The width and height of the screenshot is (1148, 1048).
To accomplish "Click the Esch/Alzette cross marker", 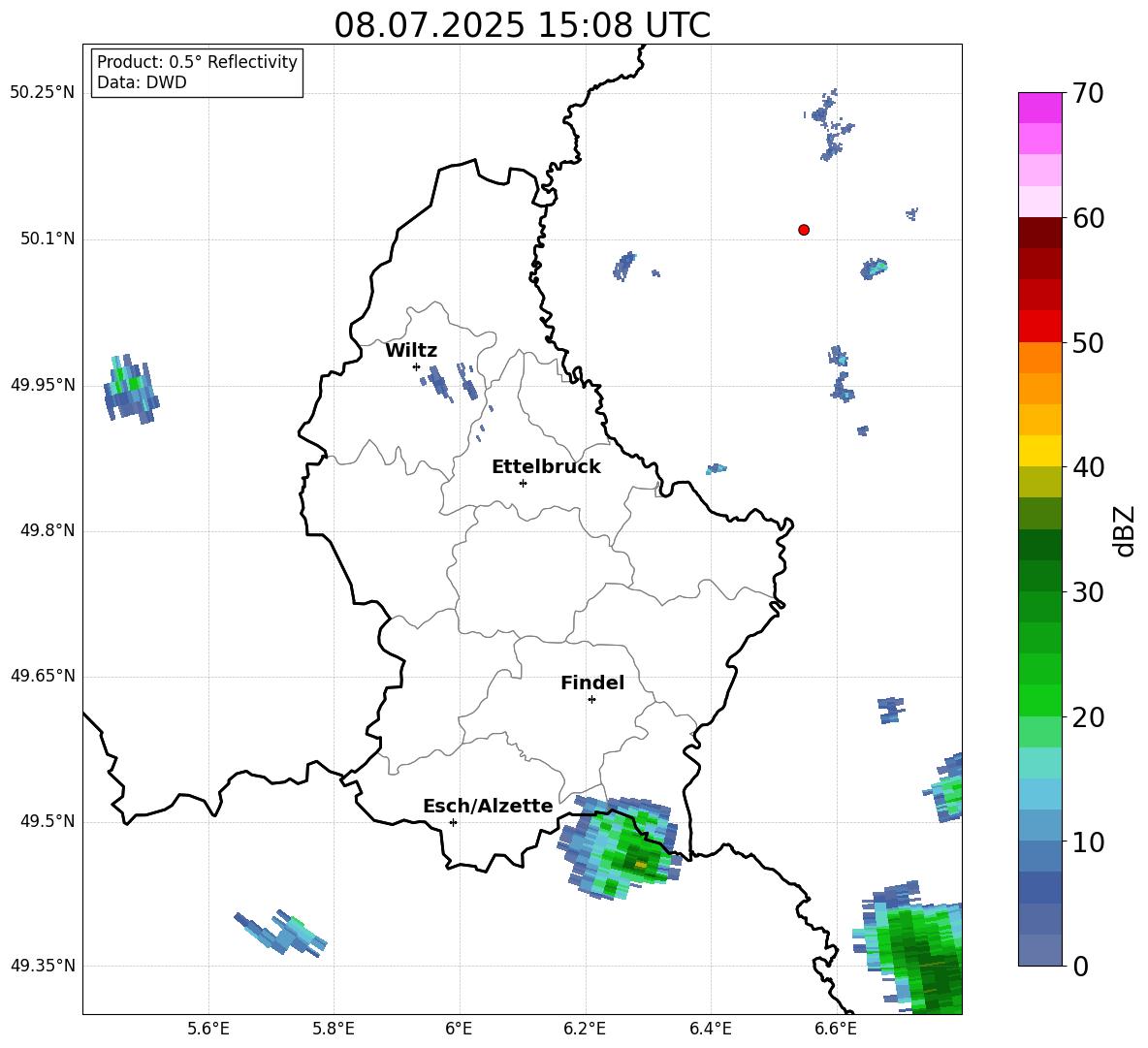I will point(453,822).
